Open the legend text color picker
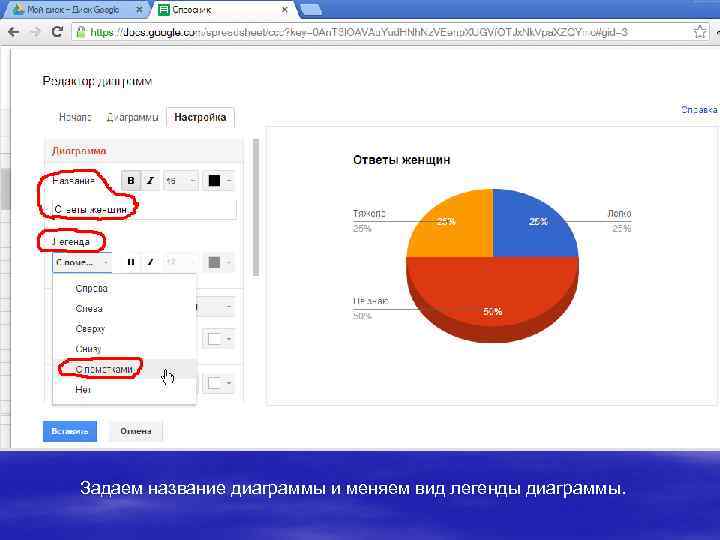This screenshot has width=720, height=540. click(x=219, y=262)
